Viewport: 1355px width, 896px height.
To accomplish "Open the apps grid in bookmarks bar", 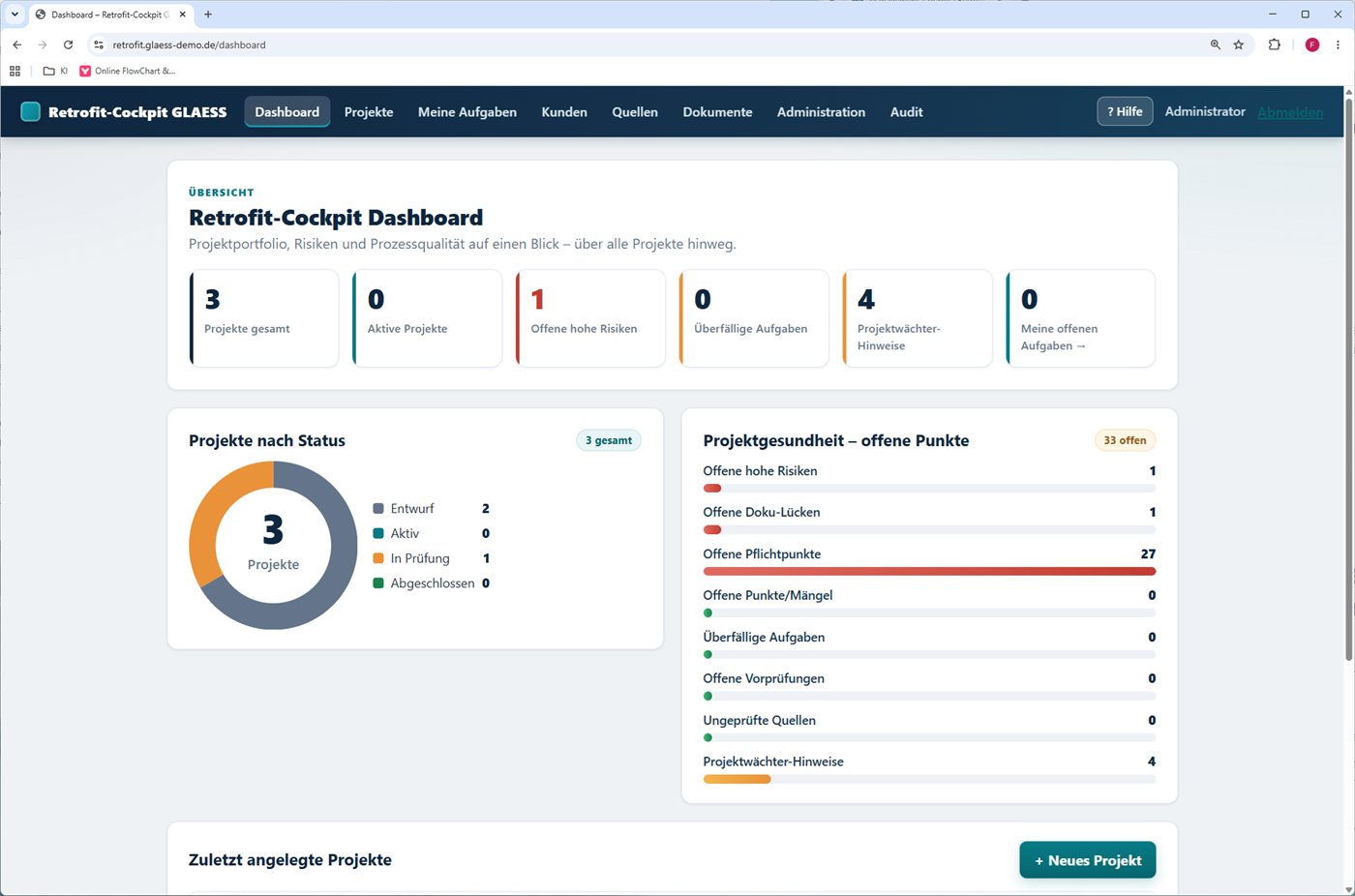I will (x=15, y=71).
